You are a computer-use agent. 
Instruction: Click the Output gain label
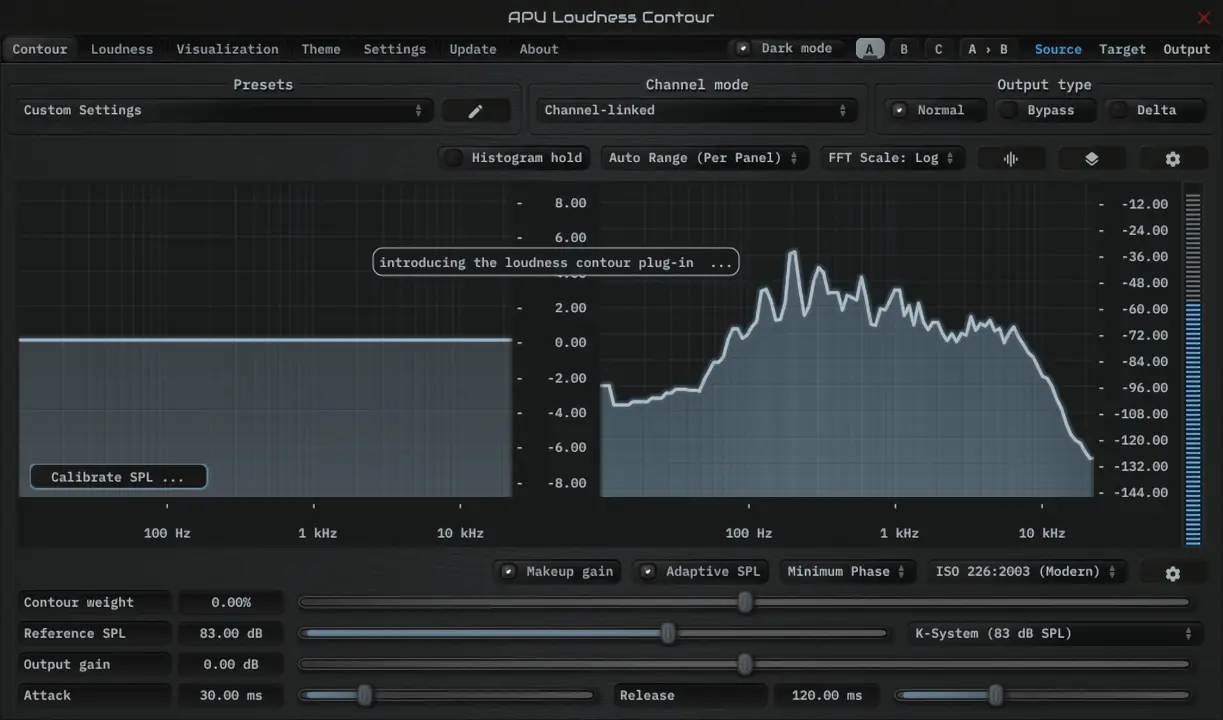(95, 665)
